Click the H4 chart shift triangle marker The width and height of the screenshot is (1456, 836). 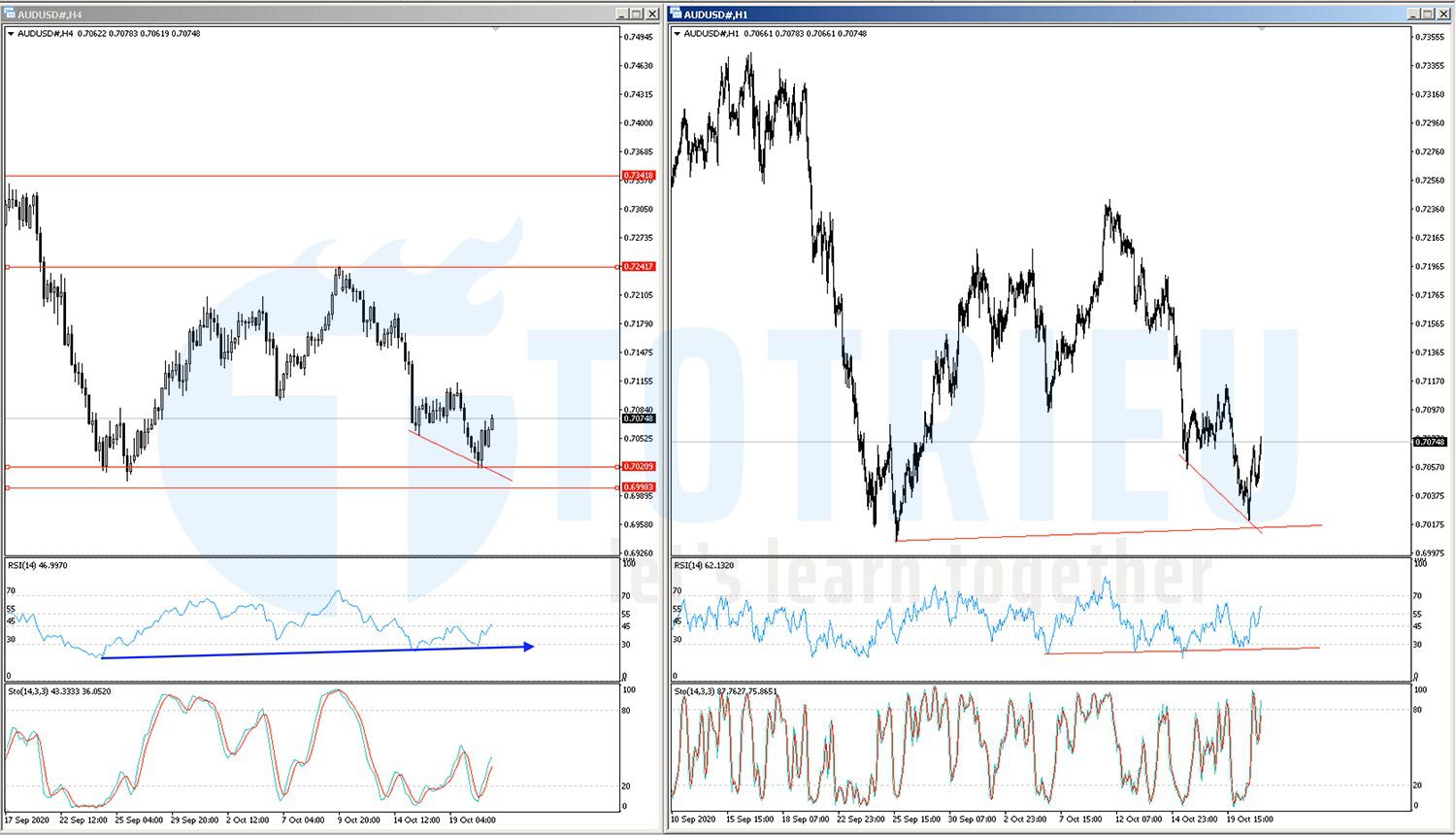pyautogui.click(x=496, y=30)
